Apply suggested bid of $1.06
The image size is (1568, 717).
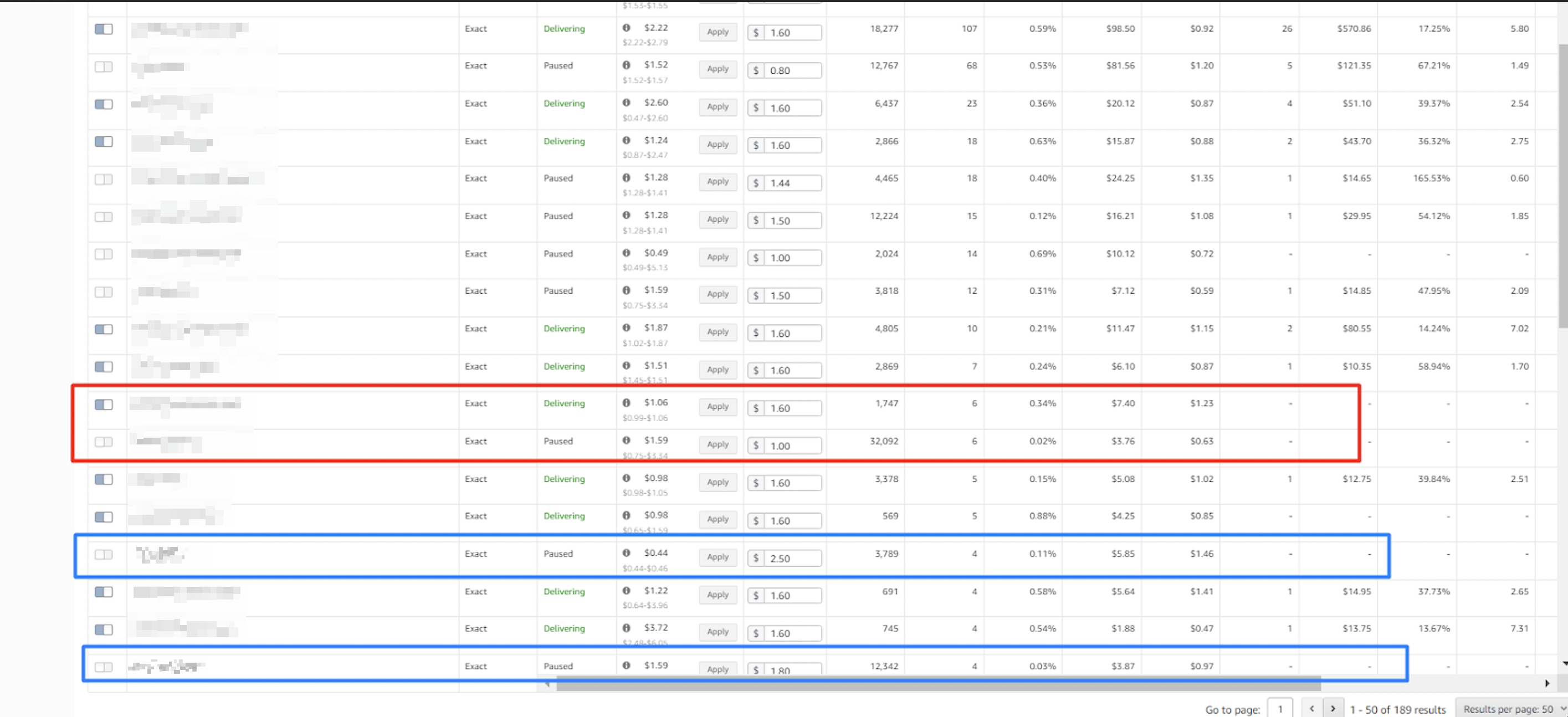(x=718, y=407)
